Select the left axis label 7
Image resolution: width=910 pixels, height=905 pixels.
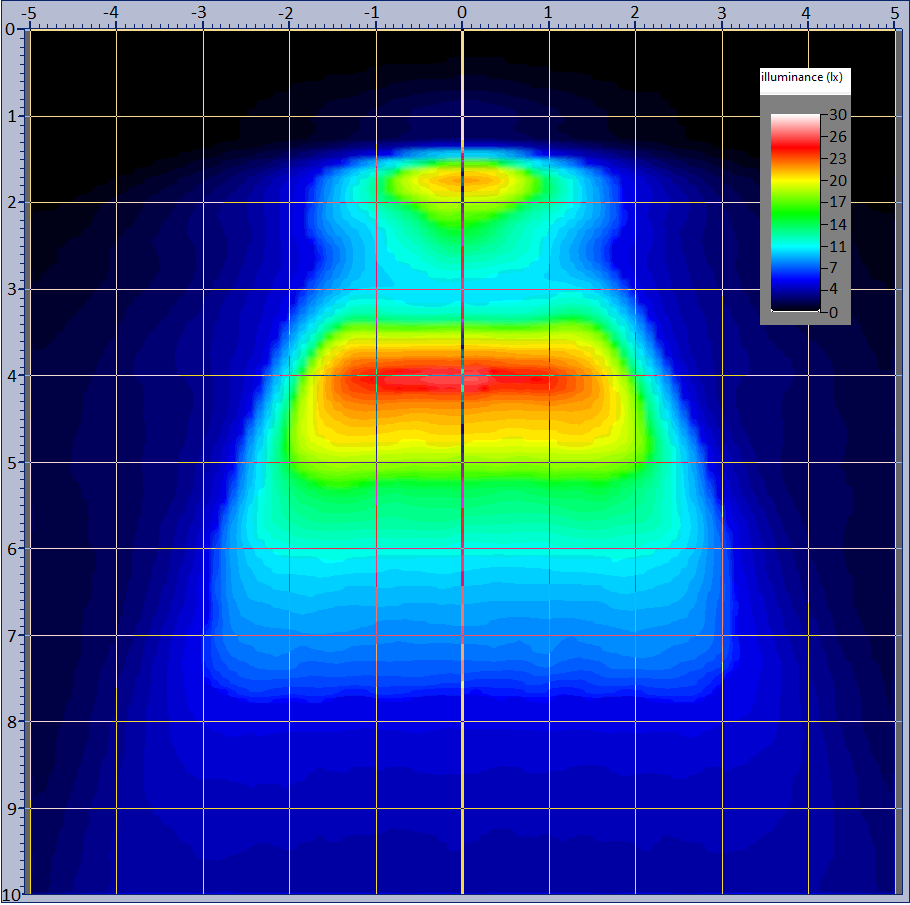(x=11, y=635)
